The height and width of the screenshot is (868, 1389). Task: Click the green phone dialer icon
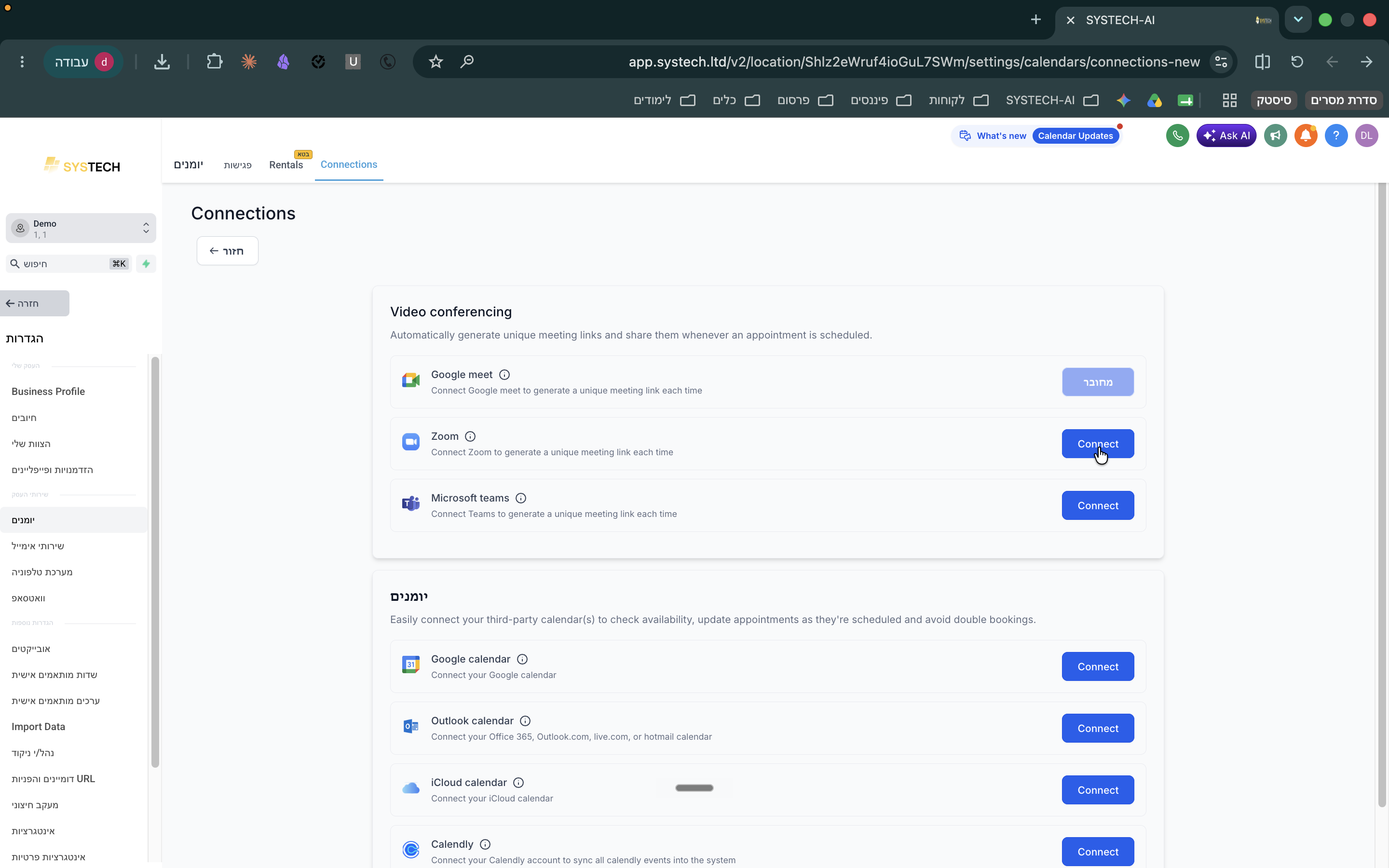pyautogui.click(x=1177, y=136)
